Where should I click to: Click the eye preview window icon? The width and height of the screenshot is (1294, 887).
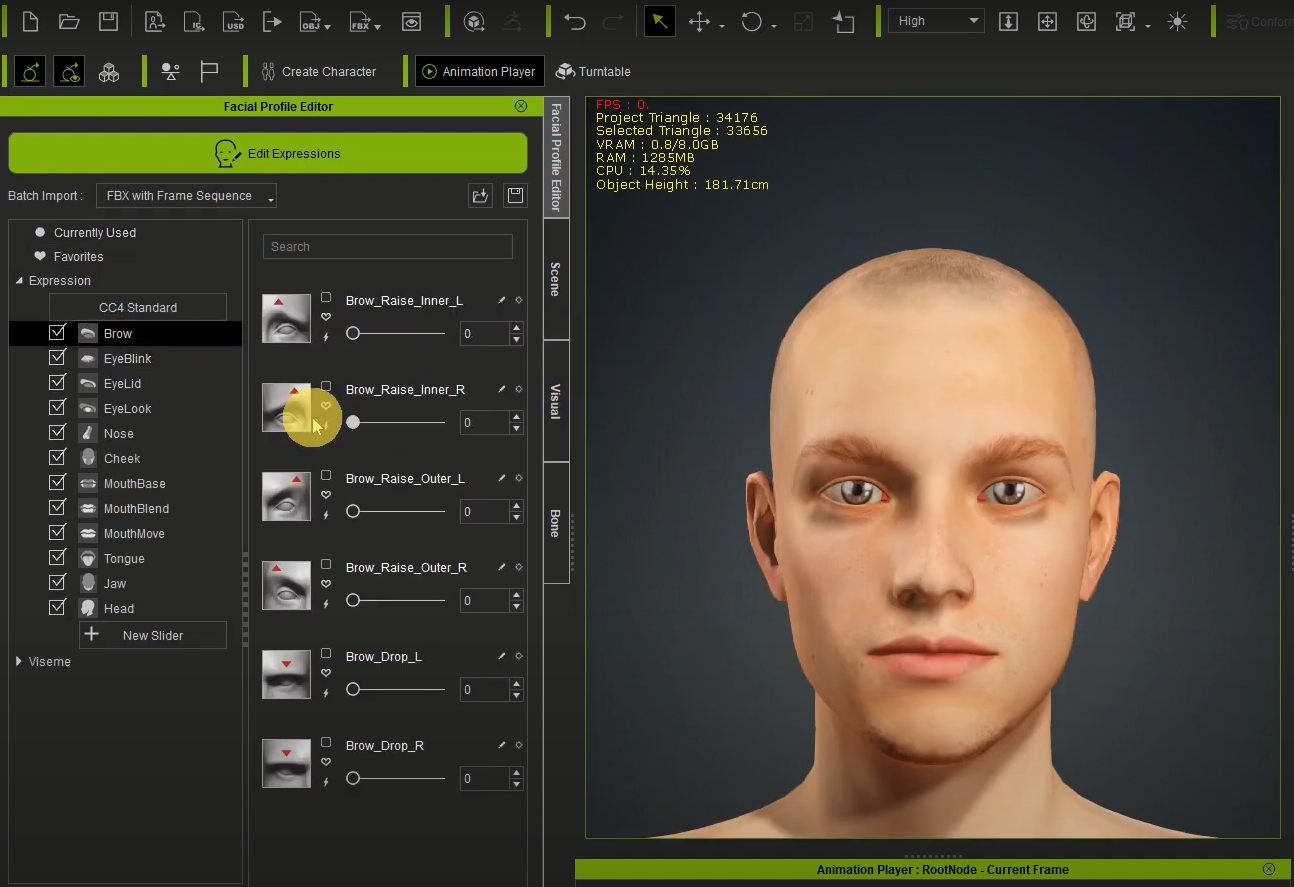(411, 21)
